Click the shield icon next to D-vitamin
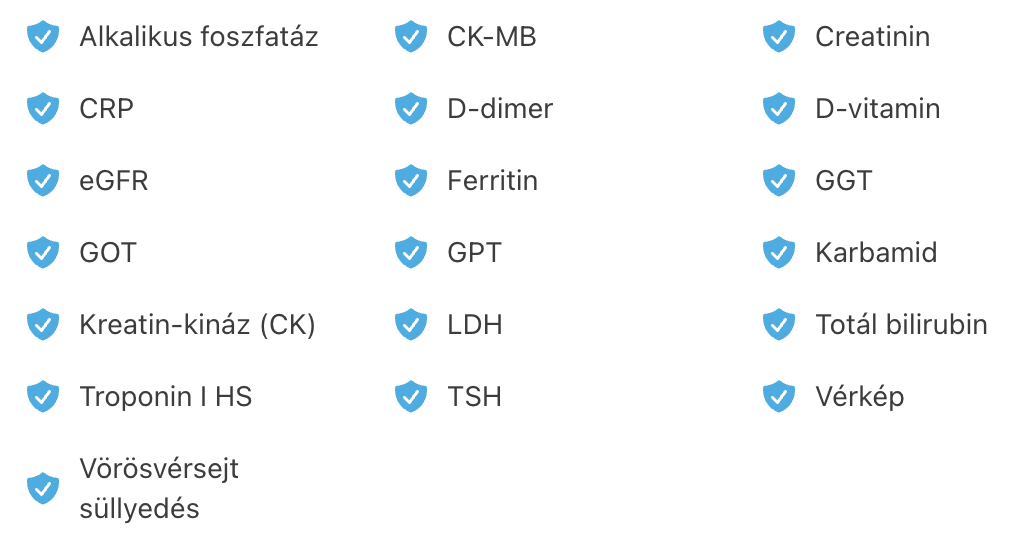Viewport: 1014px width, 544px height. click(779, 108)
